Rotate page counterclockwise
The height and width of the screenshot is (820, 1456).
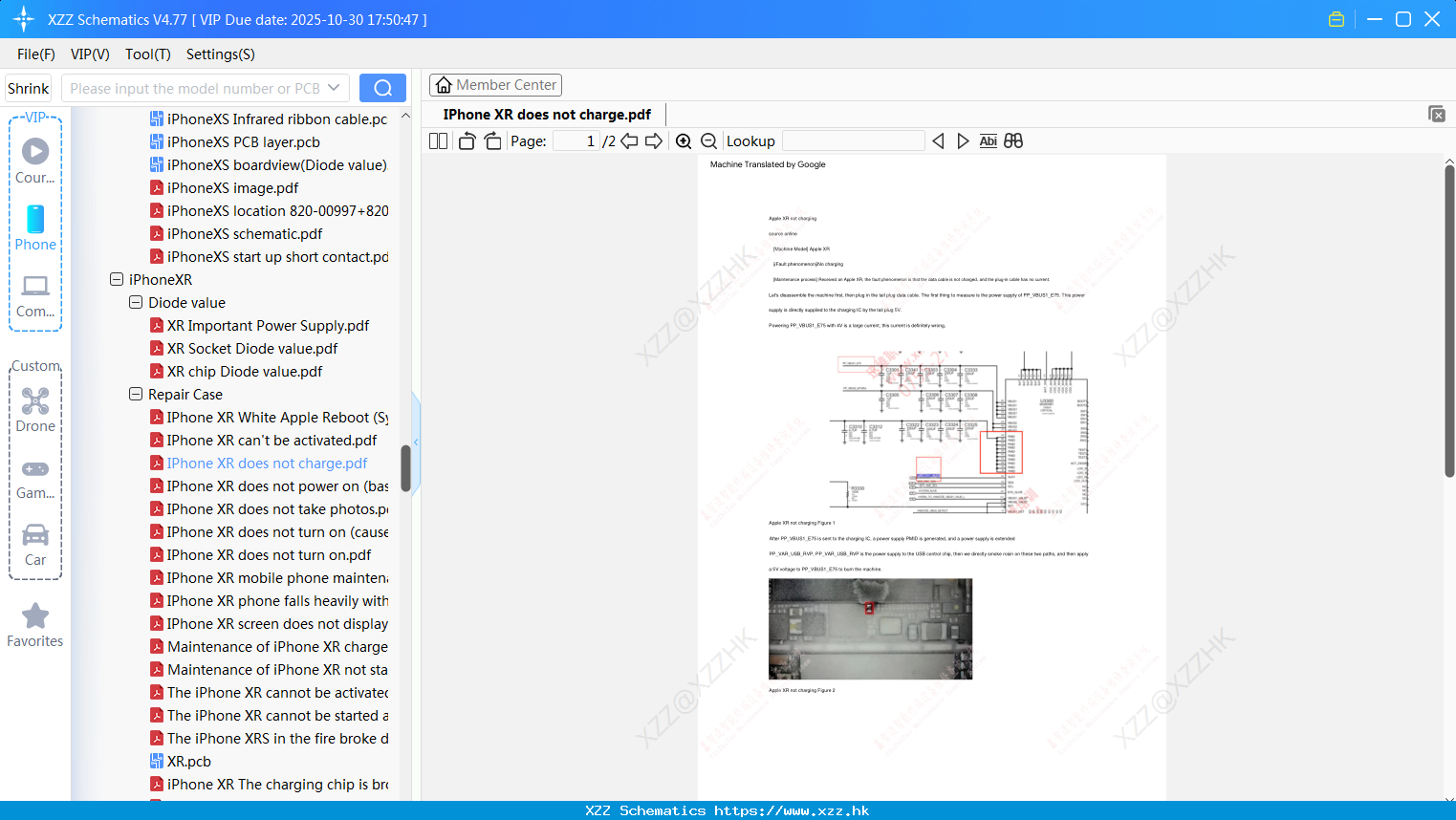467,141
